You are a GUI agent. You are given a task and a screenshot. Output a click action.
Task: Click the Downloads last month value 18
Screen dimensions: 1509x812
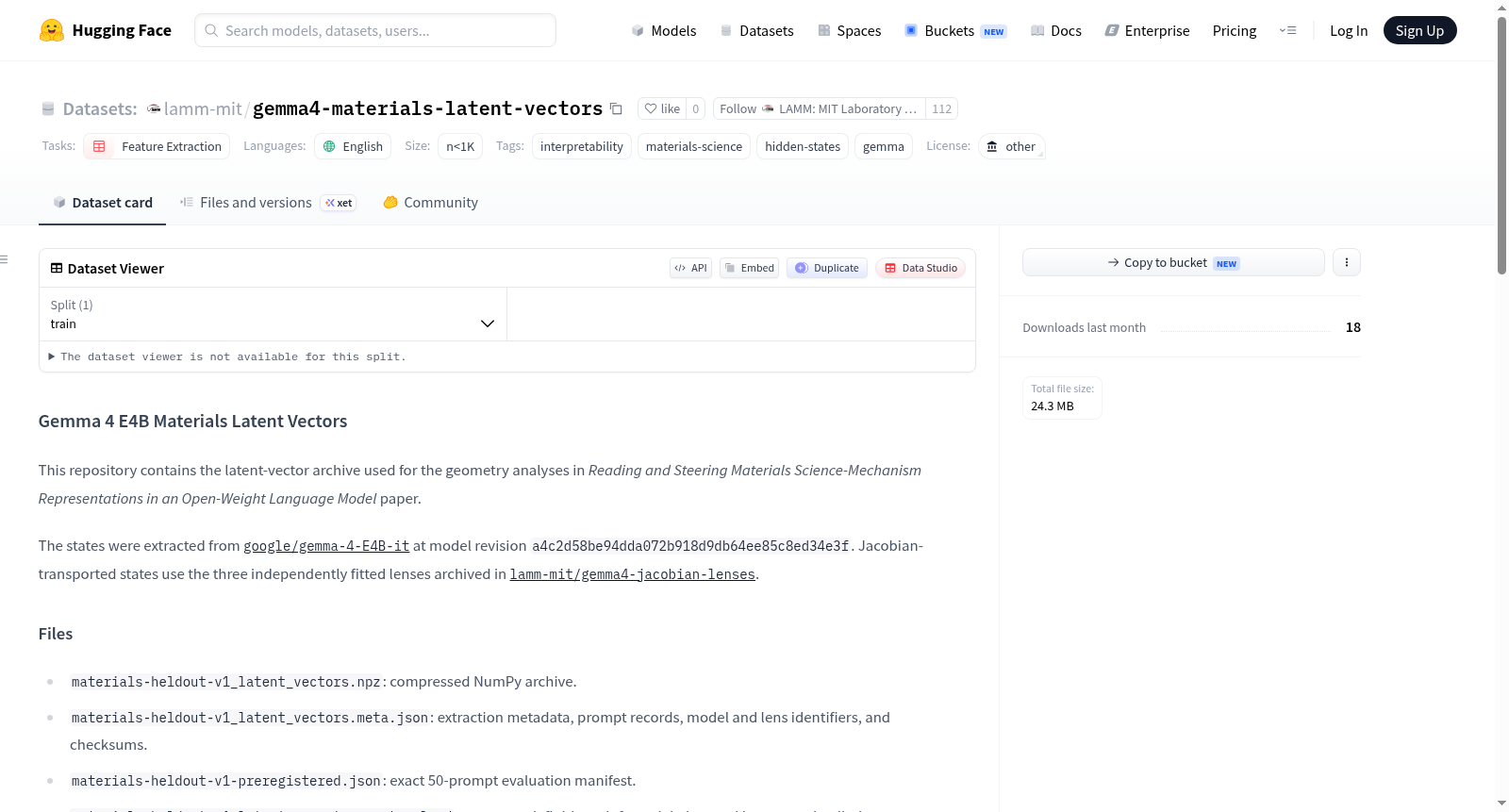pos(1353,327)
